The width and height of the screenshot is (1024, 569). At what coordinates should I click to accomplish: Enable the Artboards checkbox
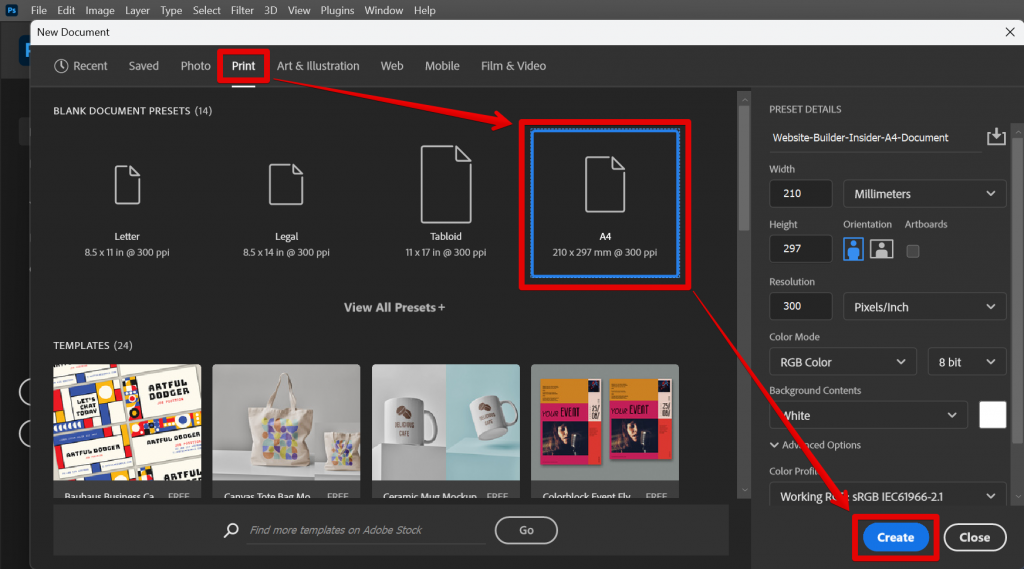pyautogui.click(x=912, y=251)
